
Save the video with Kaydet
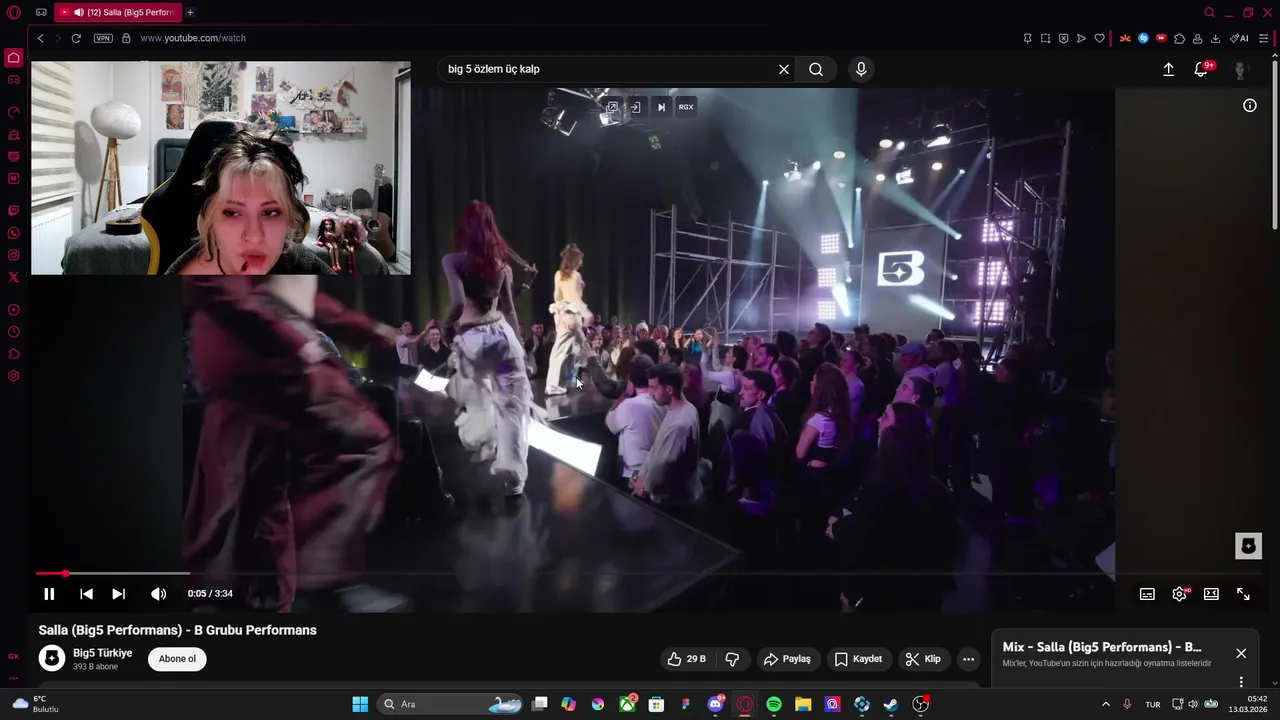pos(858,659)
